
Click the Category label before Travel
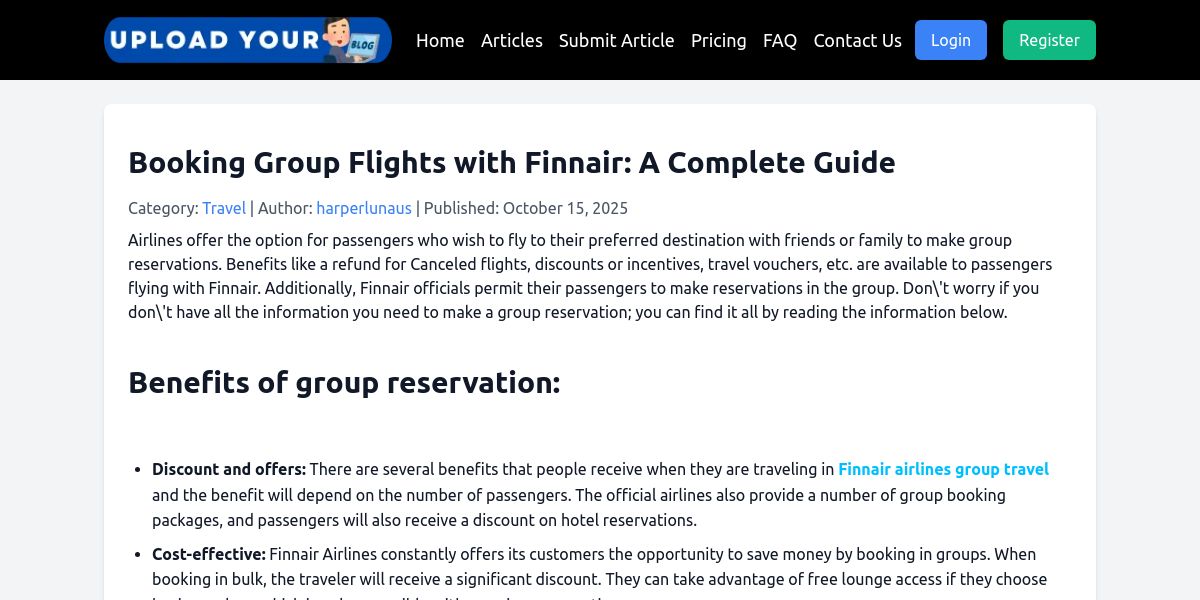point(163,208)
